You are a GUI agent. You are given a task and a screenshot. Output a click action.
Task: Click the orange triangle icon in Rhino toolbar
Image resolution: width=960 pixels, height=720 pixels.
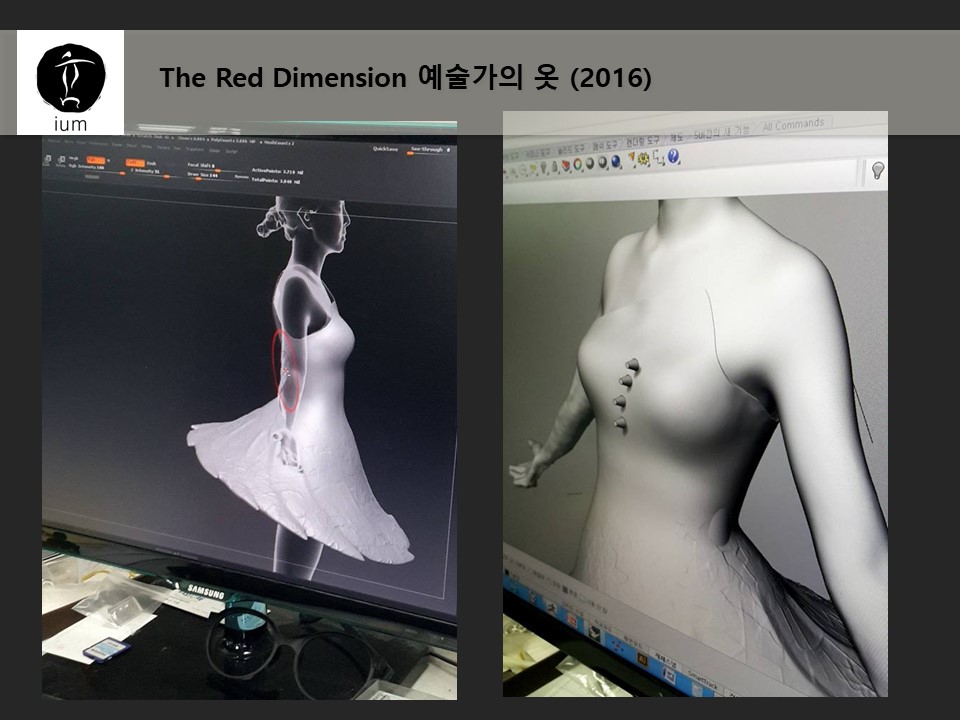point(631,157)
